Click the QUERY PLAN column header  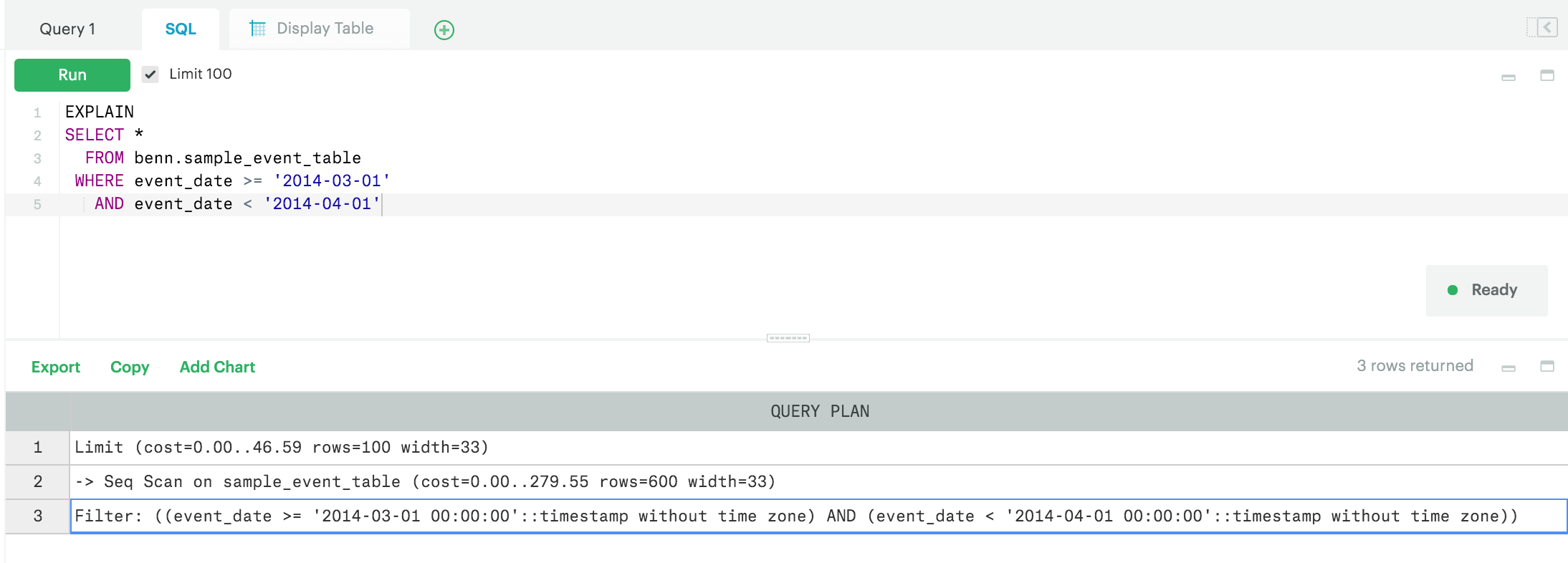click(819, 411)
